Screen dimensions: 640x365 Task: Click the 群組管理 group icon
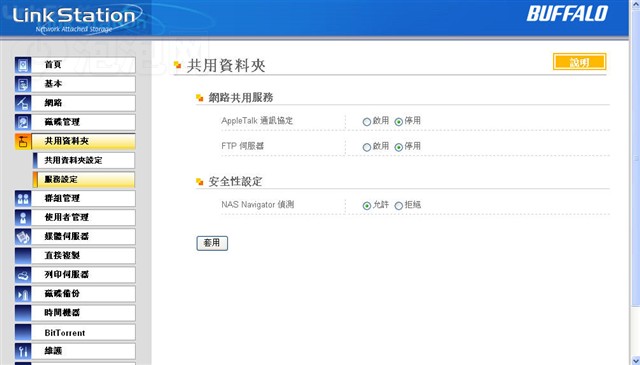click(23, 198)
